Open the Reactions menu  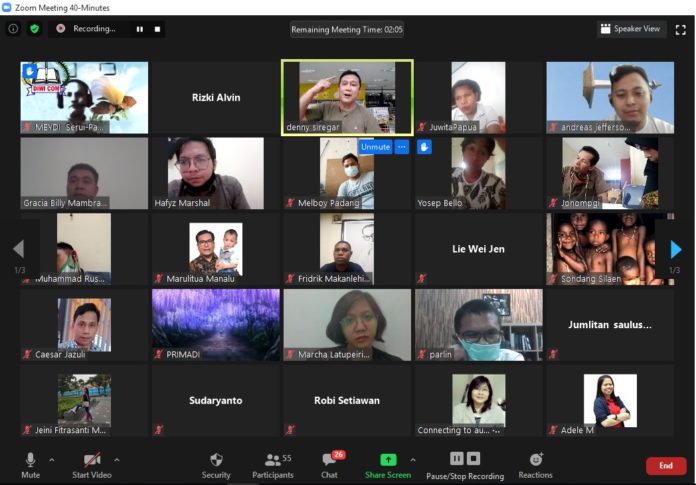point(536,465)
